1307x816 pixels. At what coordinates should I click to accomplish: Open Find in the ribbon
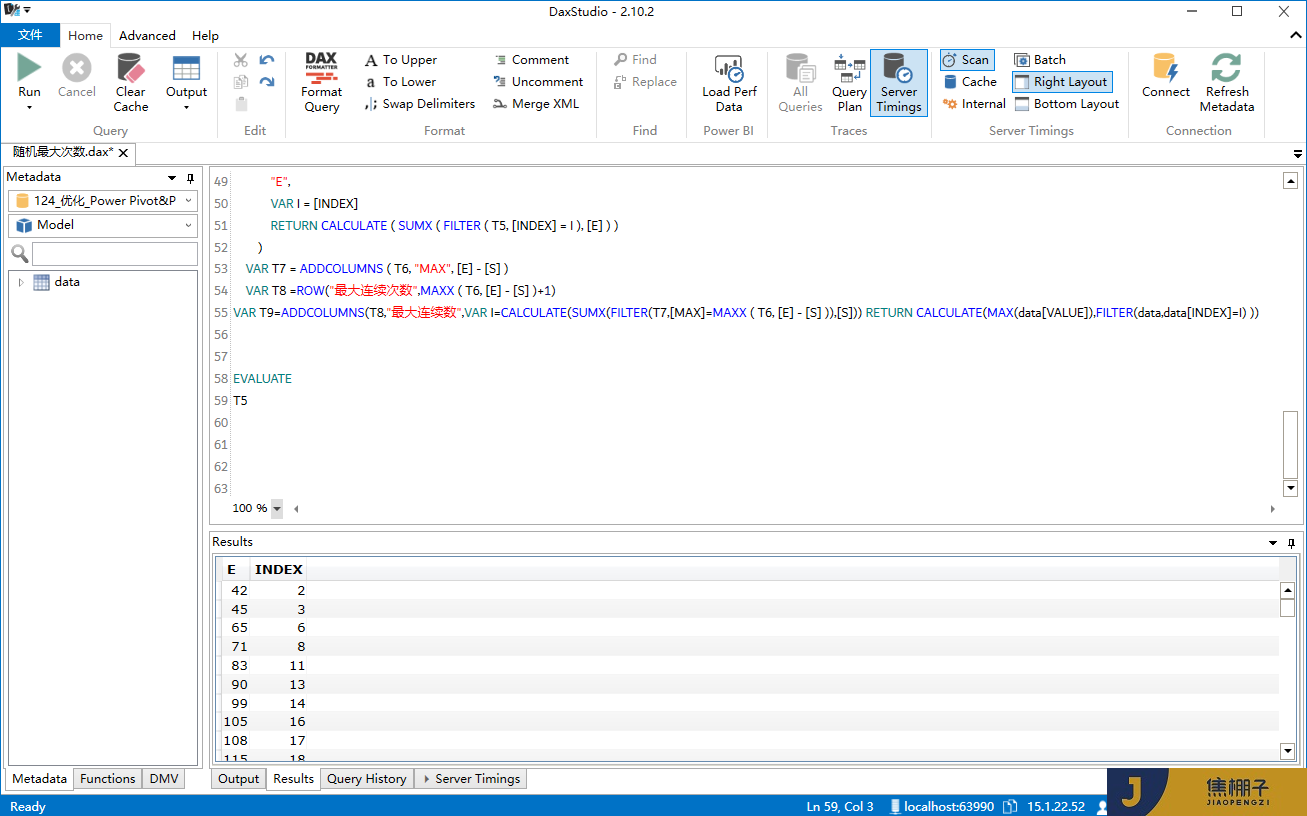(x=636, y=60)
